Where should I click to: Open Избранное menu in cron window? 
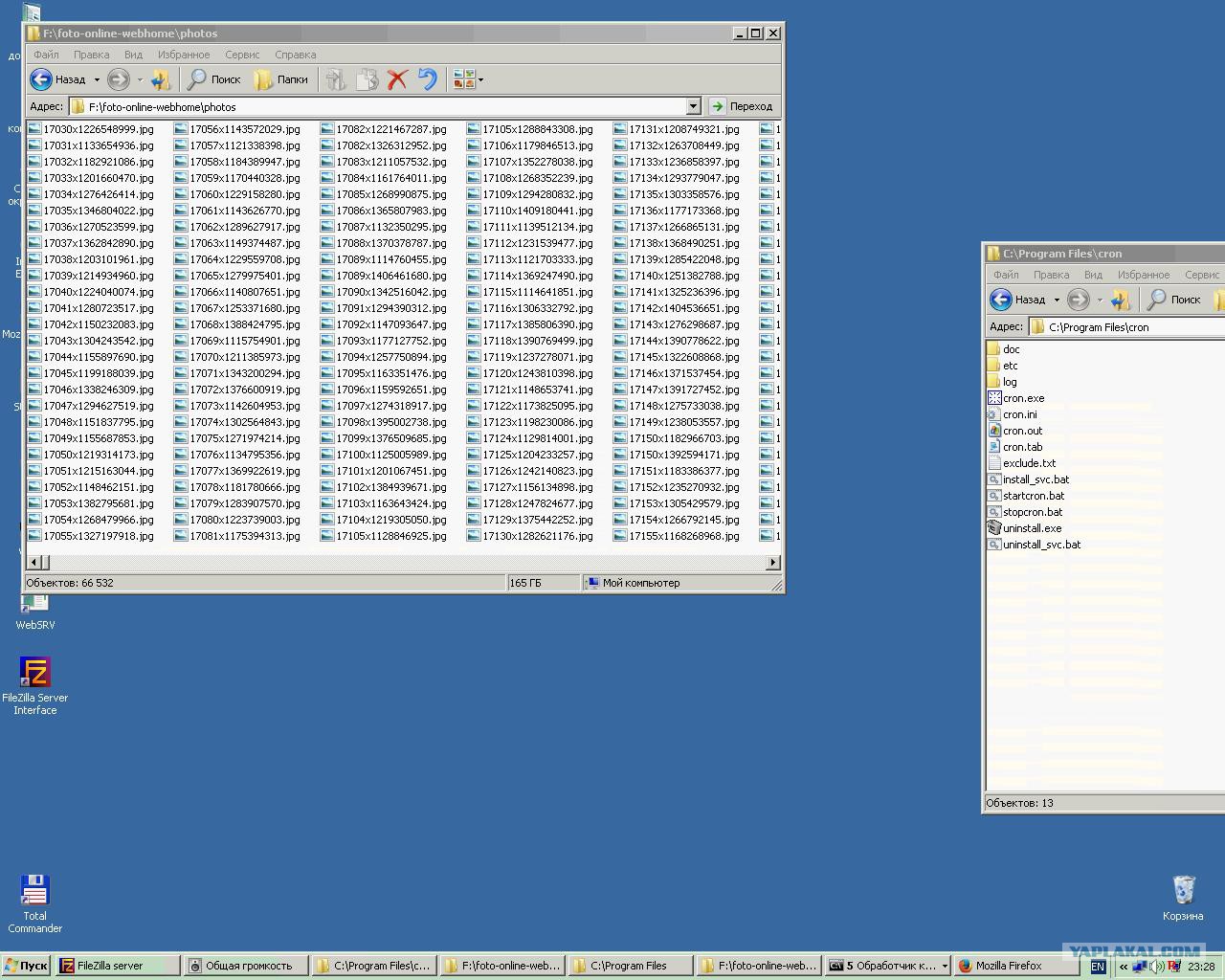(x=1144, y=275)
